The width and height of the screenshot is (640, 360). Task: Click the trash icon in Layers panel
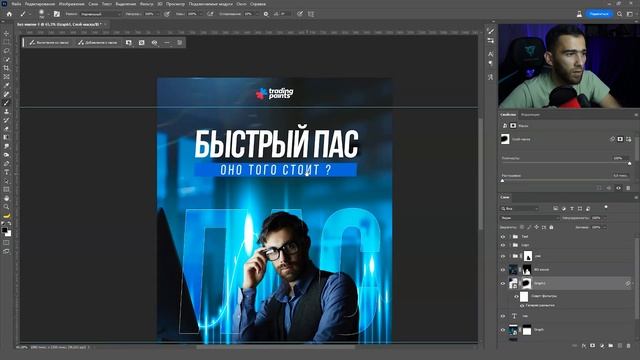[x=629, y=346]
